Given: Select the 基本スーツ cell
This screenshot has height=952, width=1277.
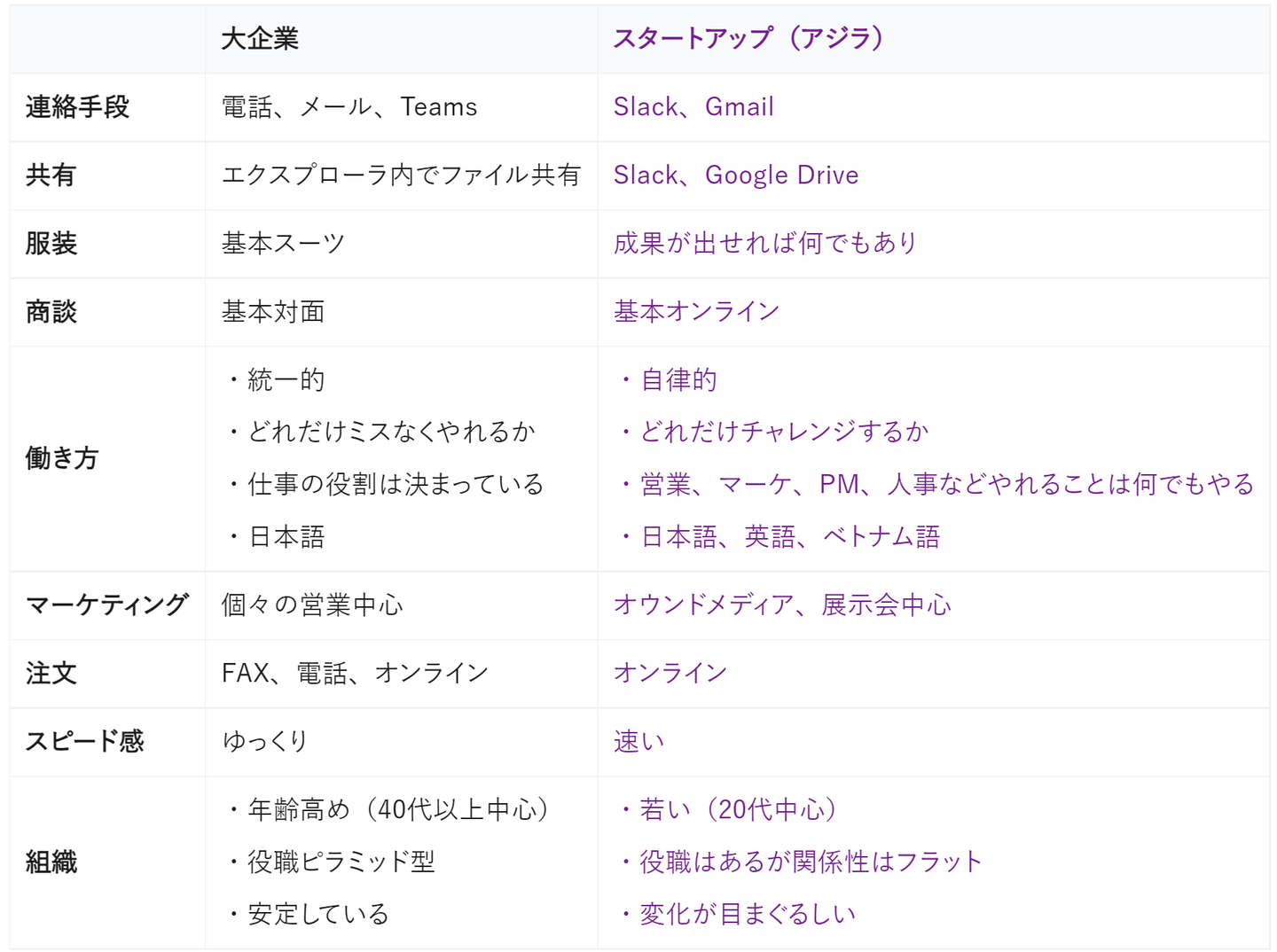Looking at the screenshot, I should [x=283, y=244].
